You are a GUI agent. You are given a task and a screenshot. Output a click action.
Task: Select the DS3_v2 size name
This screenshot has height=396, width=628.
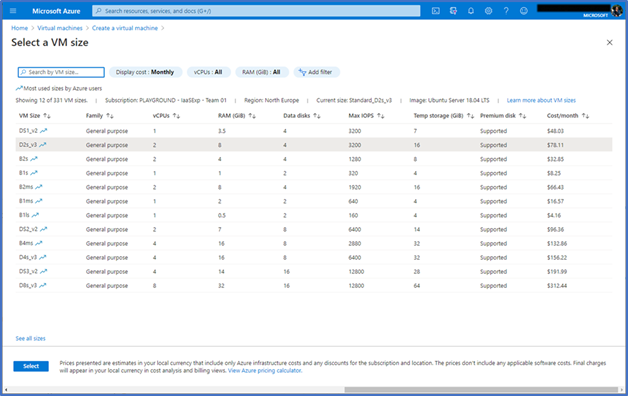tap(28, 271)
